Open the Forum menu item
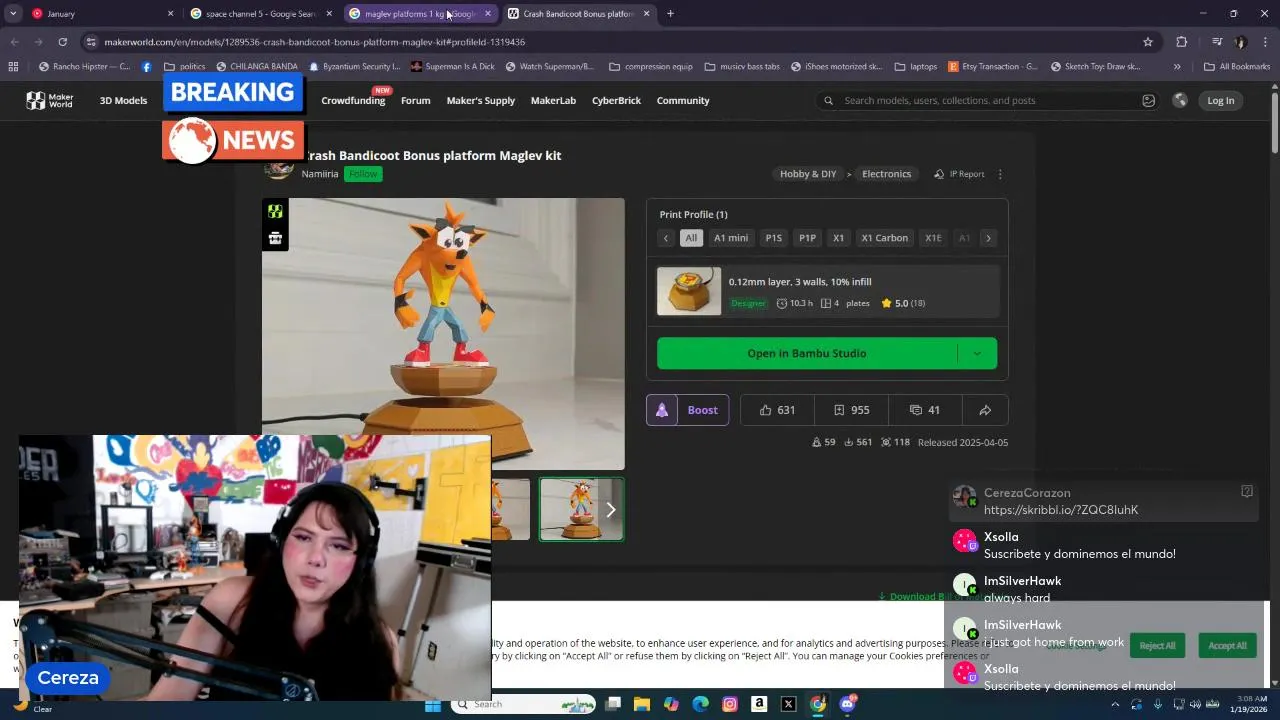Screen dimensions: 1280x720 pos(415,101)
